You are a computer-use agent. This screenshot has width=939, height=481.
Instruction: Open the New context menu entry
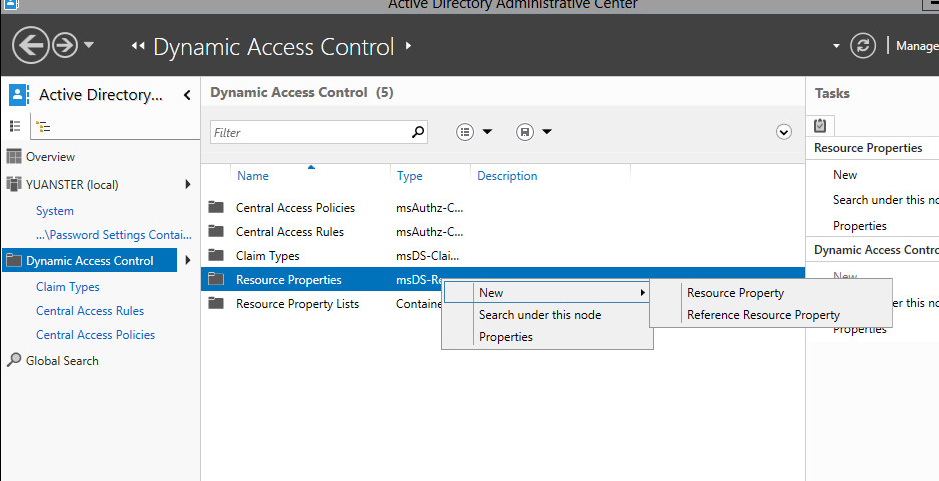(x=547, y=293)
